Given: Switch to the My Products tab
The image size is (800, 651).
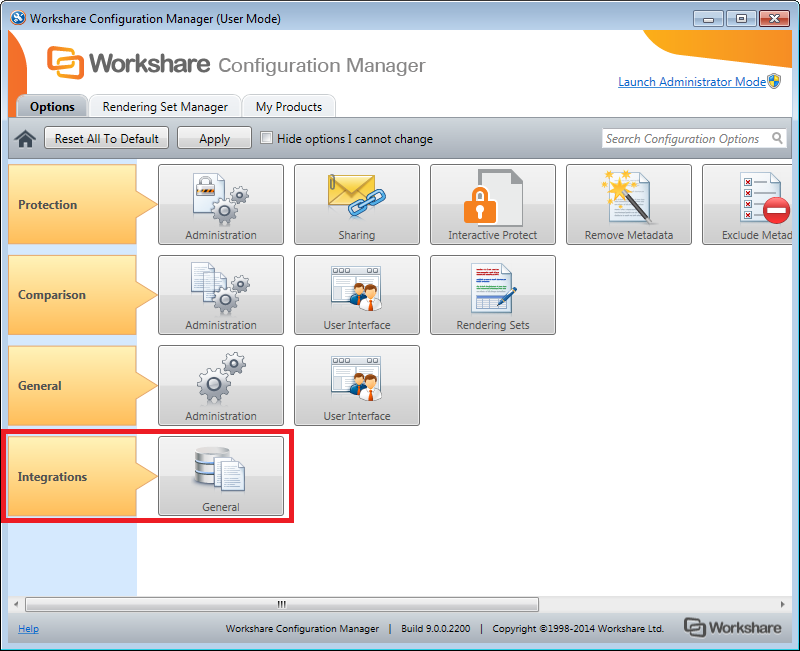Looking at the screenshot, I should (x=289, y=107).
